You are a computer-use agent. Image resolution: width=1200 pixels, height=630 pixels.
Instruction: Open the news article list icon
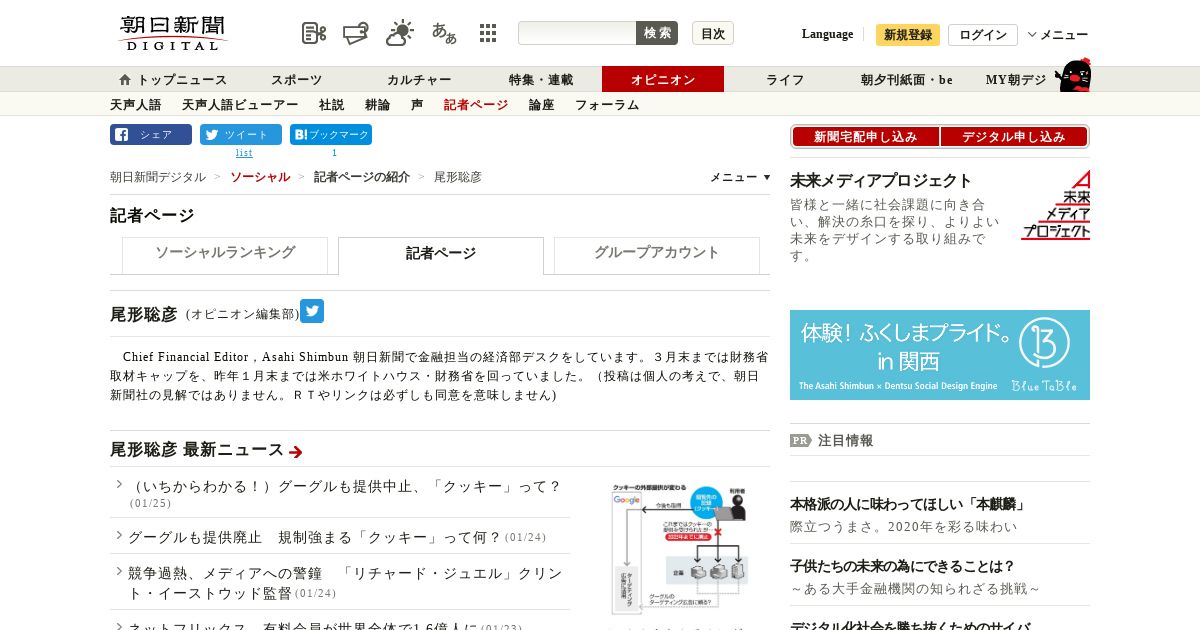[314, 33]
